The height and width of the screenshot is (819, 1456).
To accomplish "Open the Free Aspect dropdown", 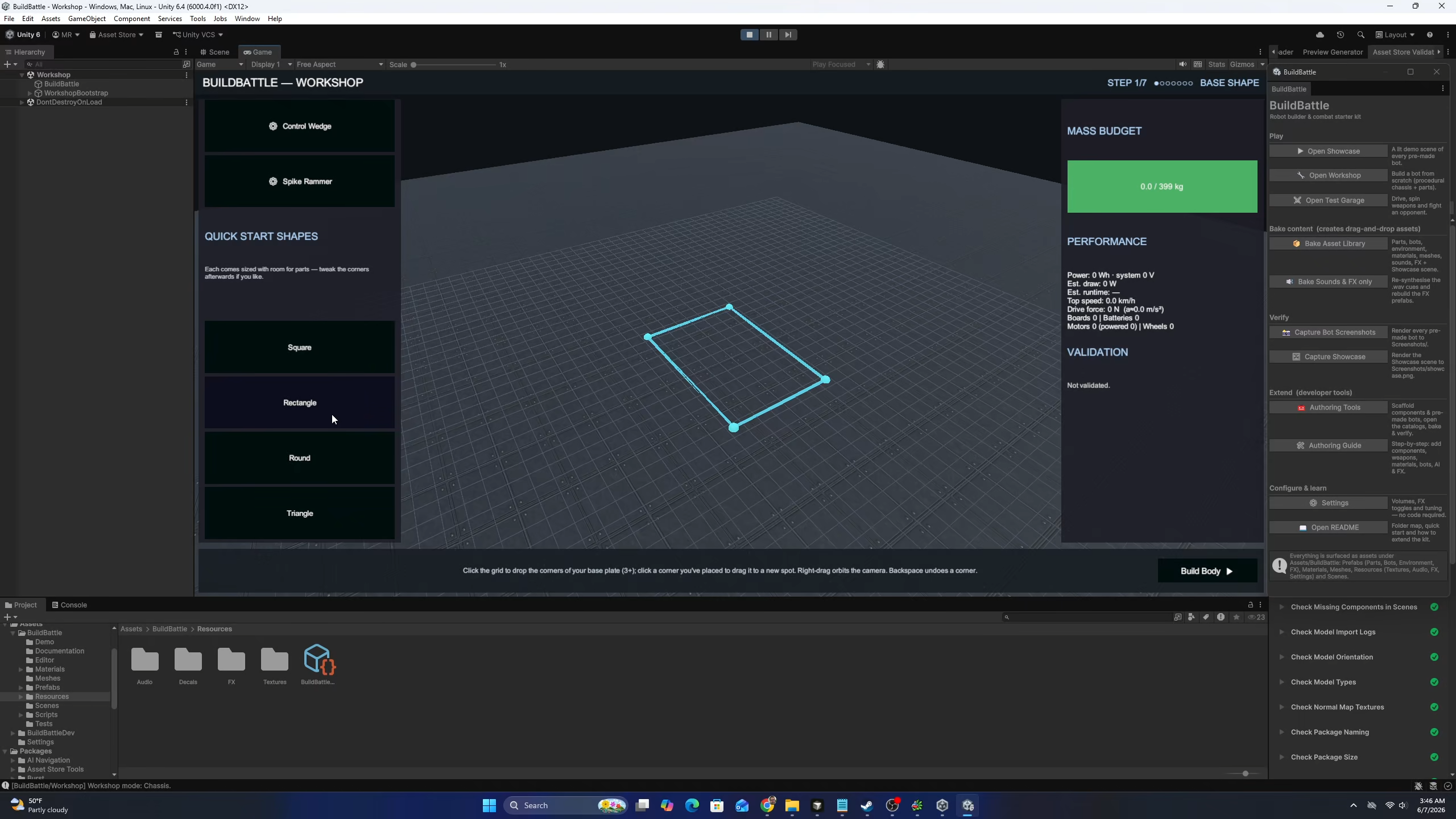I will (x=340, y=64).
